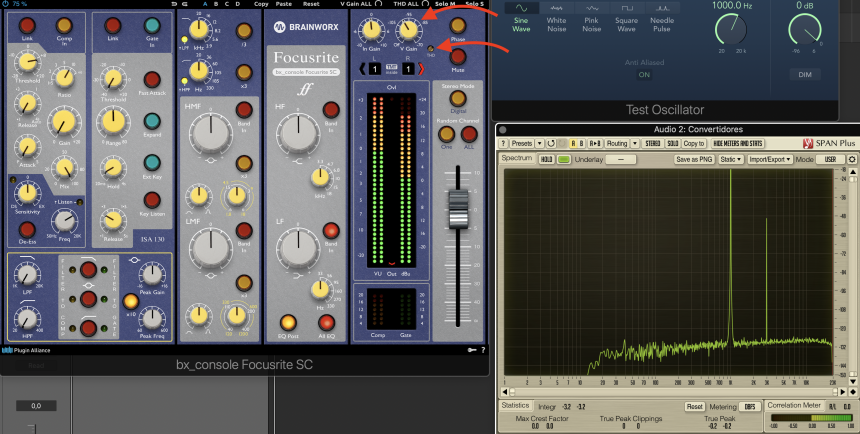This screenshot has height=434, width=860.
Task: Select Sine Wave generator in Test Oscillator
Action: click(521, 18)
